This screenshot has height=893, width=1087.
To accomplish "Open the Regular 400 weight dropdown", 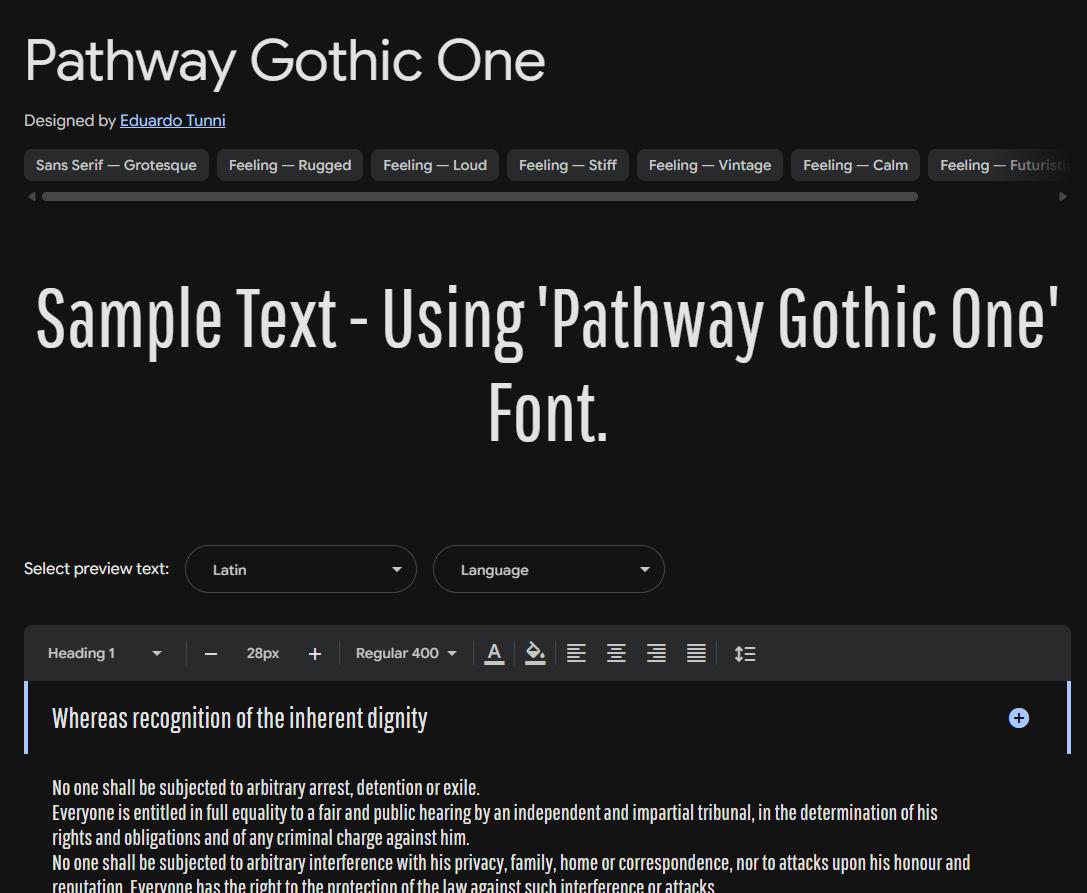I will (406, 653).
